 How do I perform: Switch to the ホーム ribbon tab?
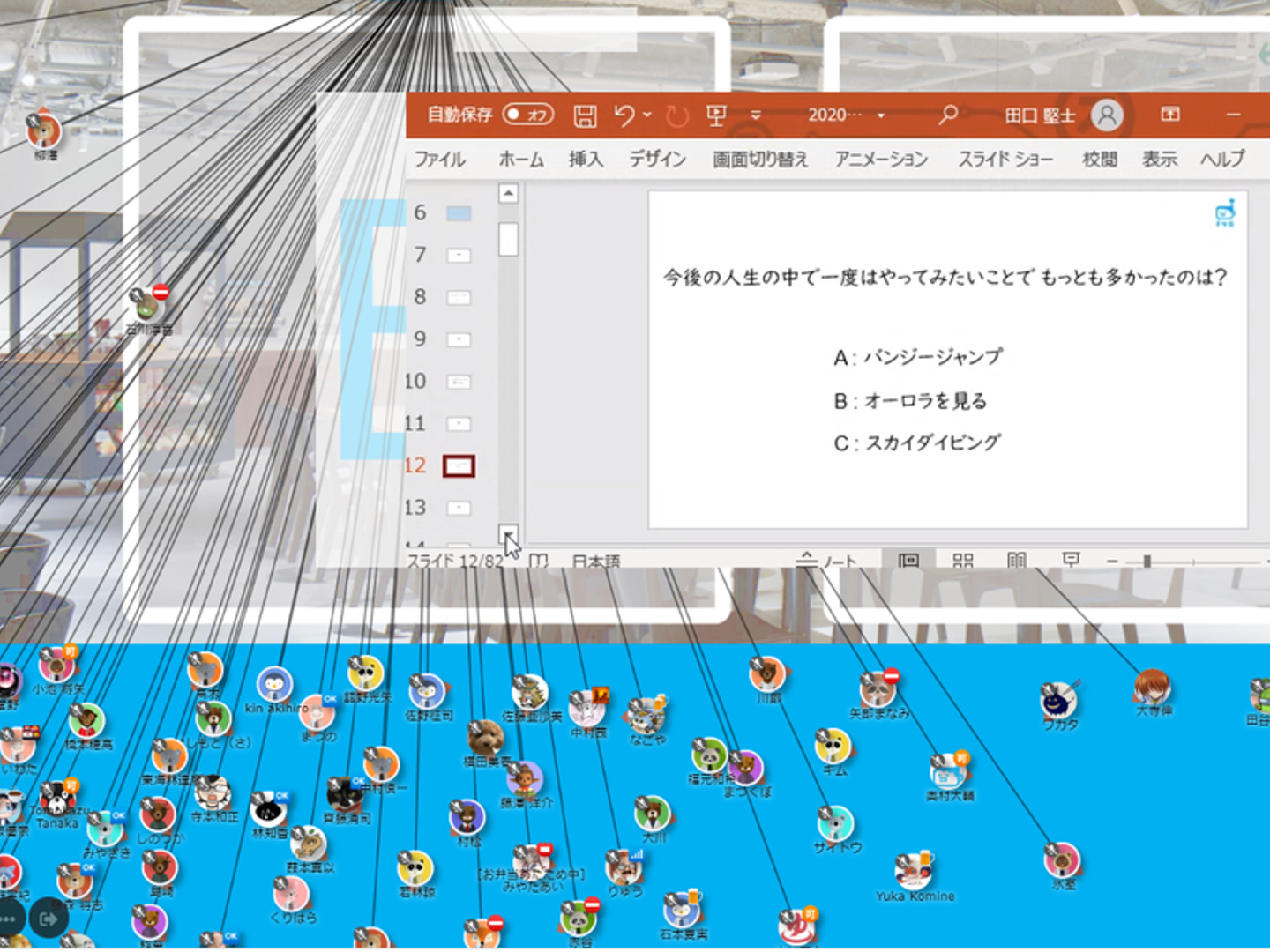(x=521, y=160)
